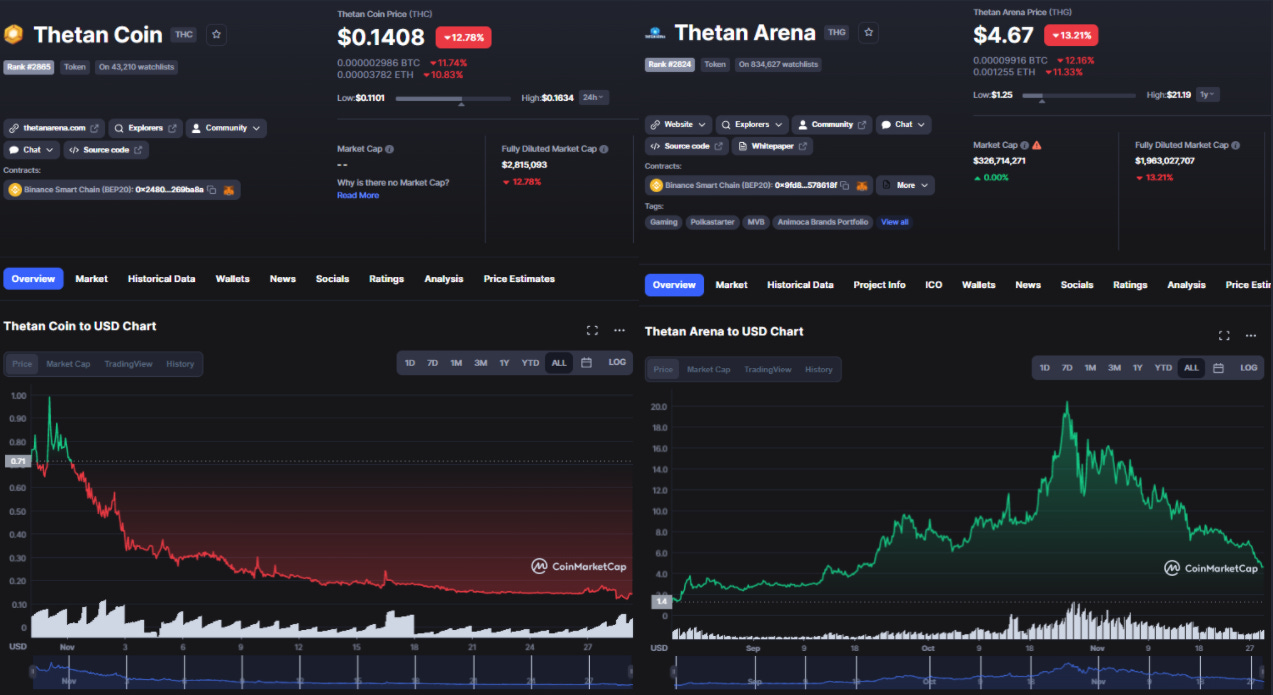1273x695 pixels.
Task: Open fullscreen on Thetan Arena chart
Action: 1224,335
